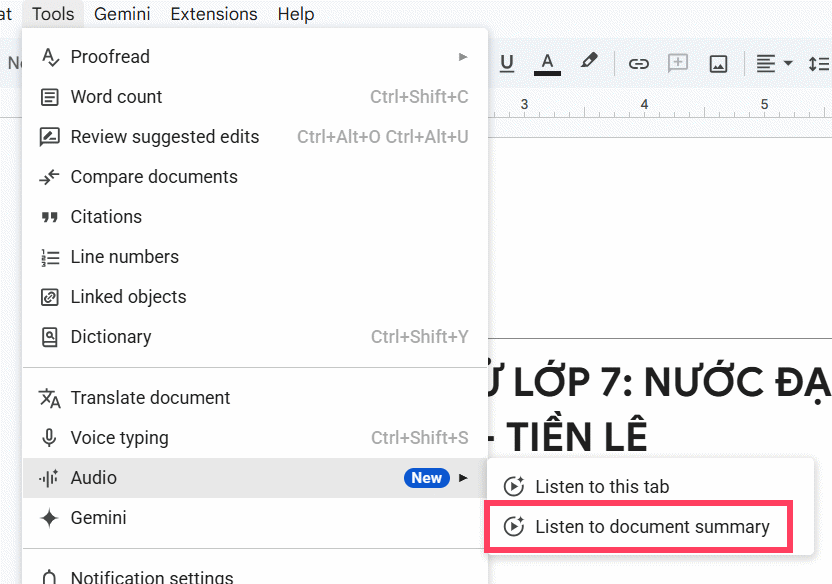Open the Help menu
This screenshot has height=584, width=832.
pyautogui.click(x=296, y=14)
